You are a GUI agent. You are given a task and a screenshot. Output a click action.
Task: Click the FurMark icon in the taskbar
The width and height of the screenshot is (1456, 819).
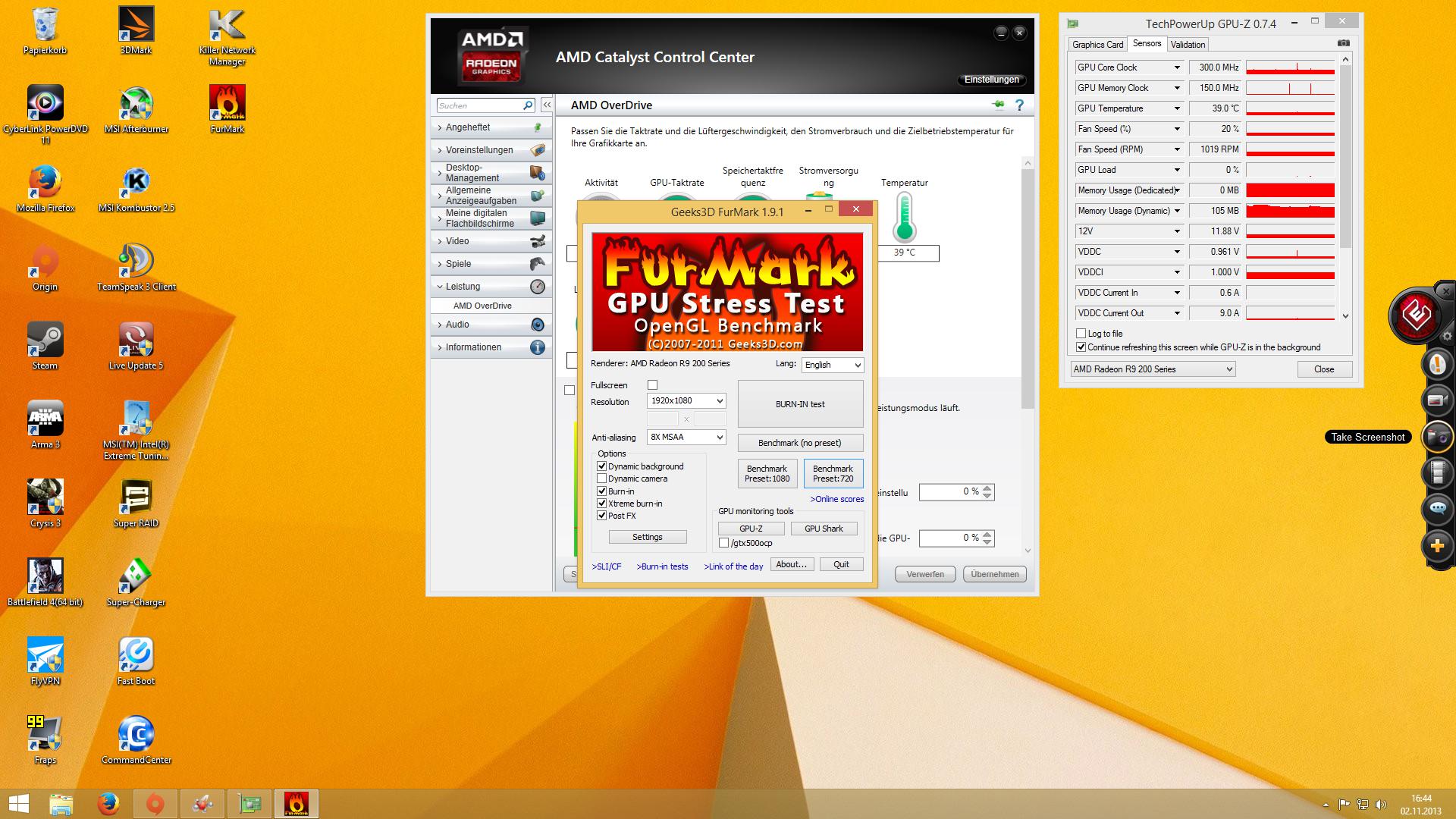click(296, 803)
